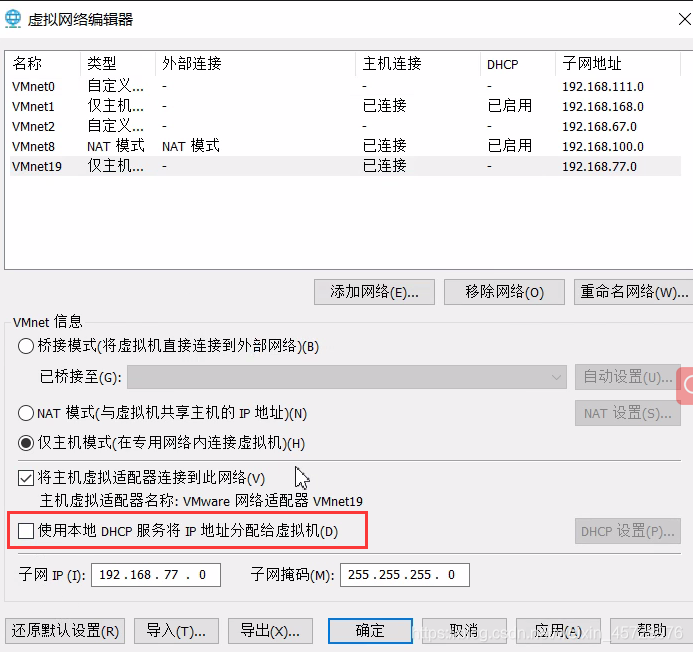Click the 导入(T)... button
This screenshot has width=693, height=652.
click(x=176, y=631)
